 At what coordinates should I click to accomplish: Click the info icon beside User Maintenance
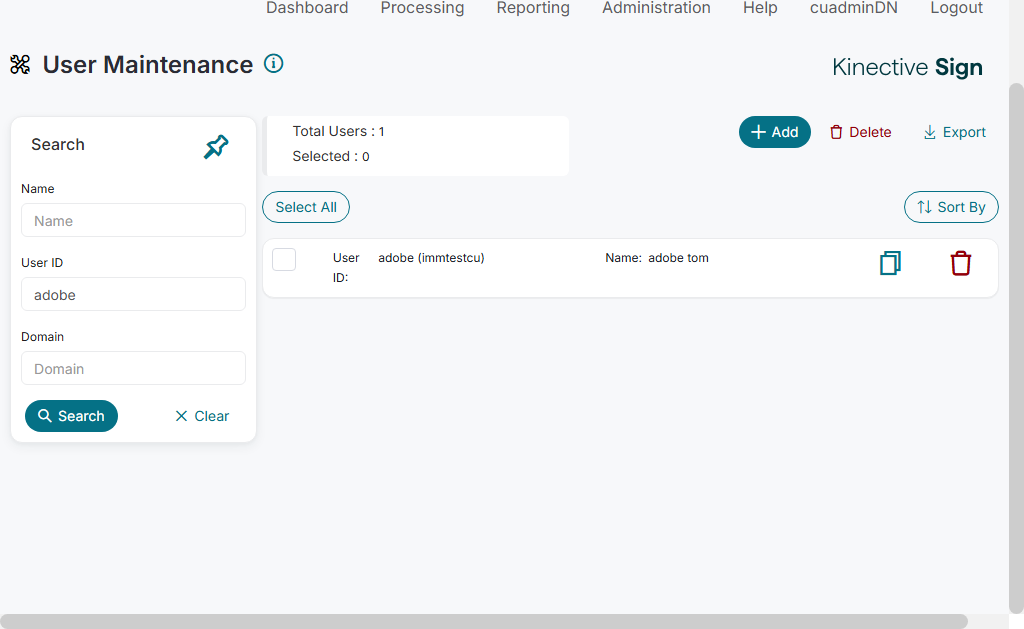click(x=273, y=64)
